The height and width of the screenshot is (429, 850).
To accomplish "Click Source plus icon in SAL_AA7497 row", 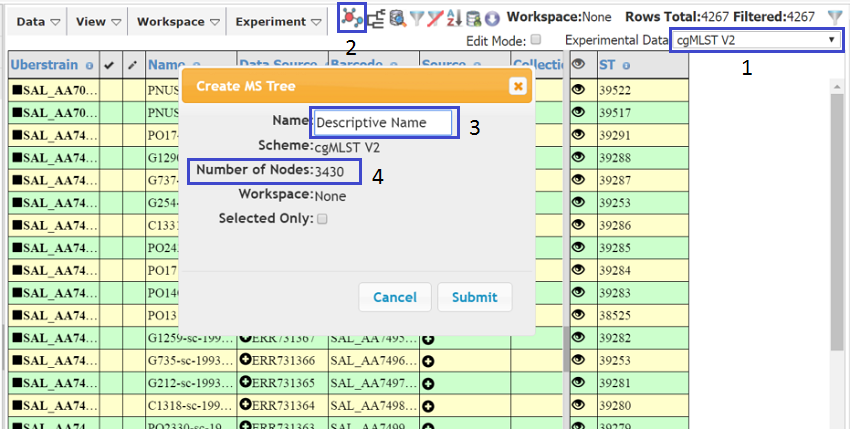I will coord(428,384).
